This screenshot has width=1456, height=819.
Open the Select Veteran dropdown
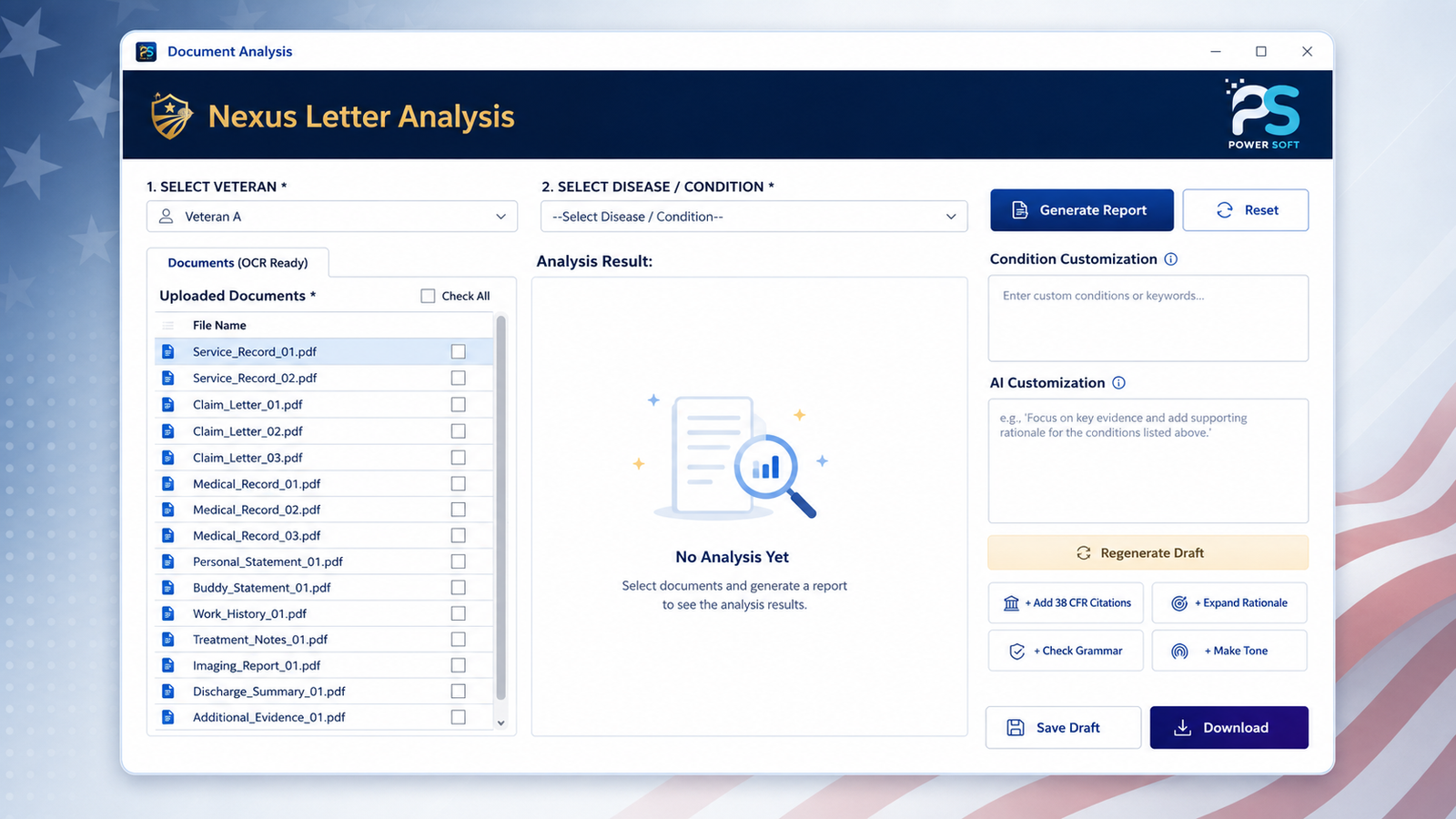click(332, 217)
